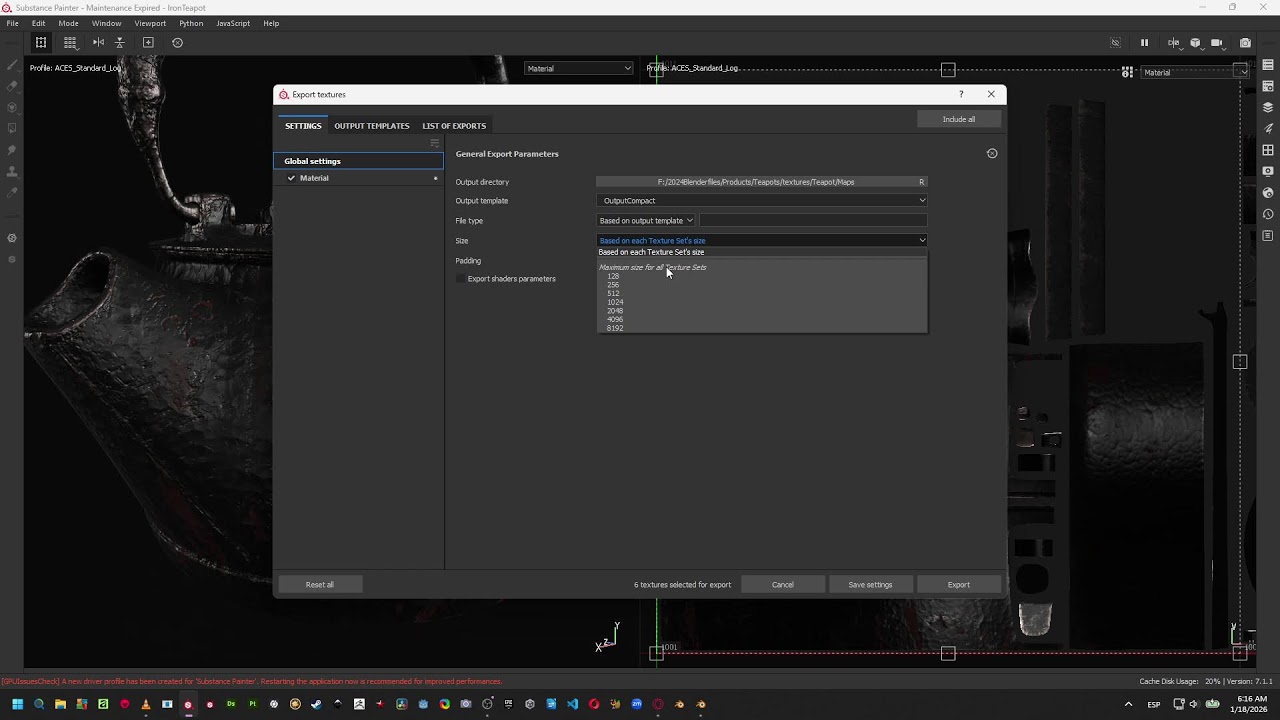Viewport: 1280px width, 720px height.
Task: Open the Output template dropdown
Action: [762, 201]
